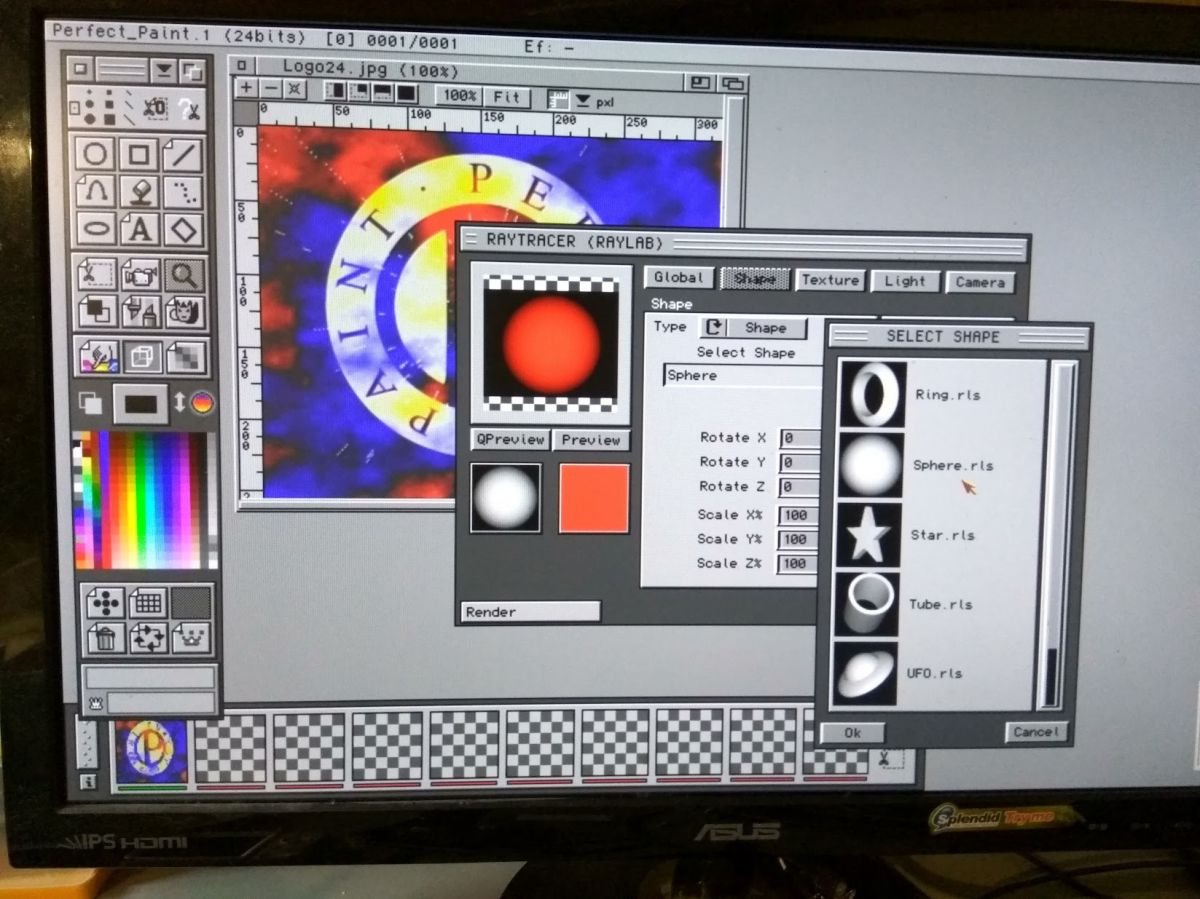Select the pixelate checker pattern tool
Image resolution: width=1200 pixels, height=899 pixels.
pos(186,356)
